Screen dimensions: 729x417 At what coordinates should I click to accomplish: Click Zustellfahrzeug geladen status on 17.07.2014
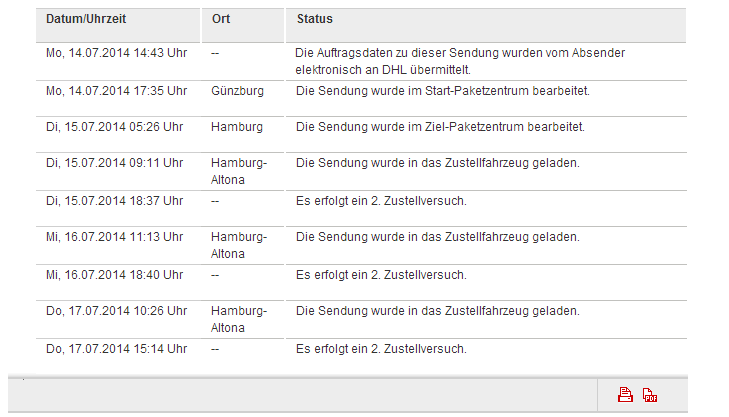[x=437, y=311]
